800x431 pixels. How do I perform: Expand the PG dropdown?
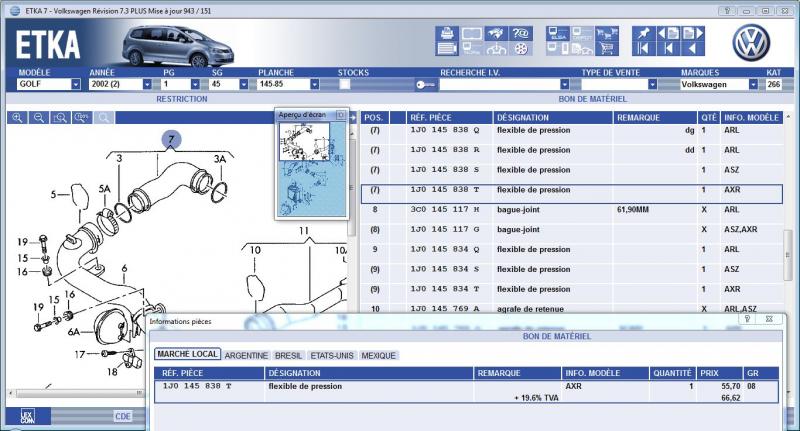click(x=195, y=85)
